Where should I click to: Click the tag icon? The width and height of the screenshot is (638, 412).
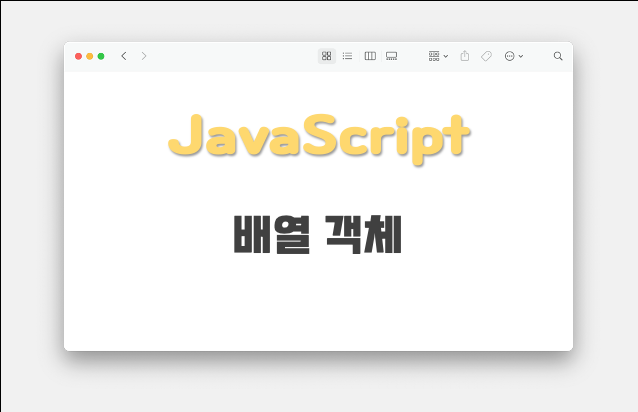point(486,56)
